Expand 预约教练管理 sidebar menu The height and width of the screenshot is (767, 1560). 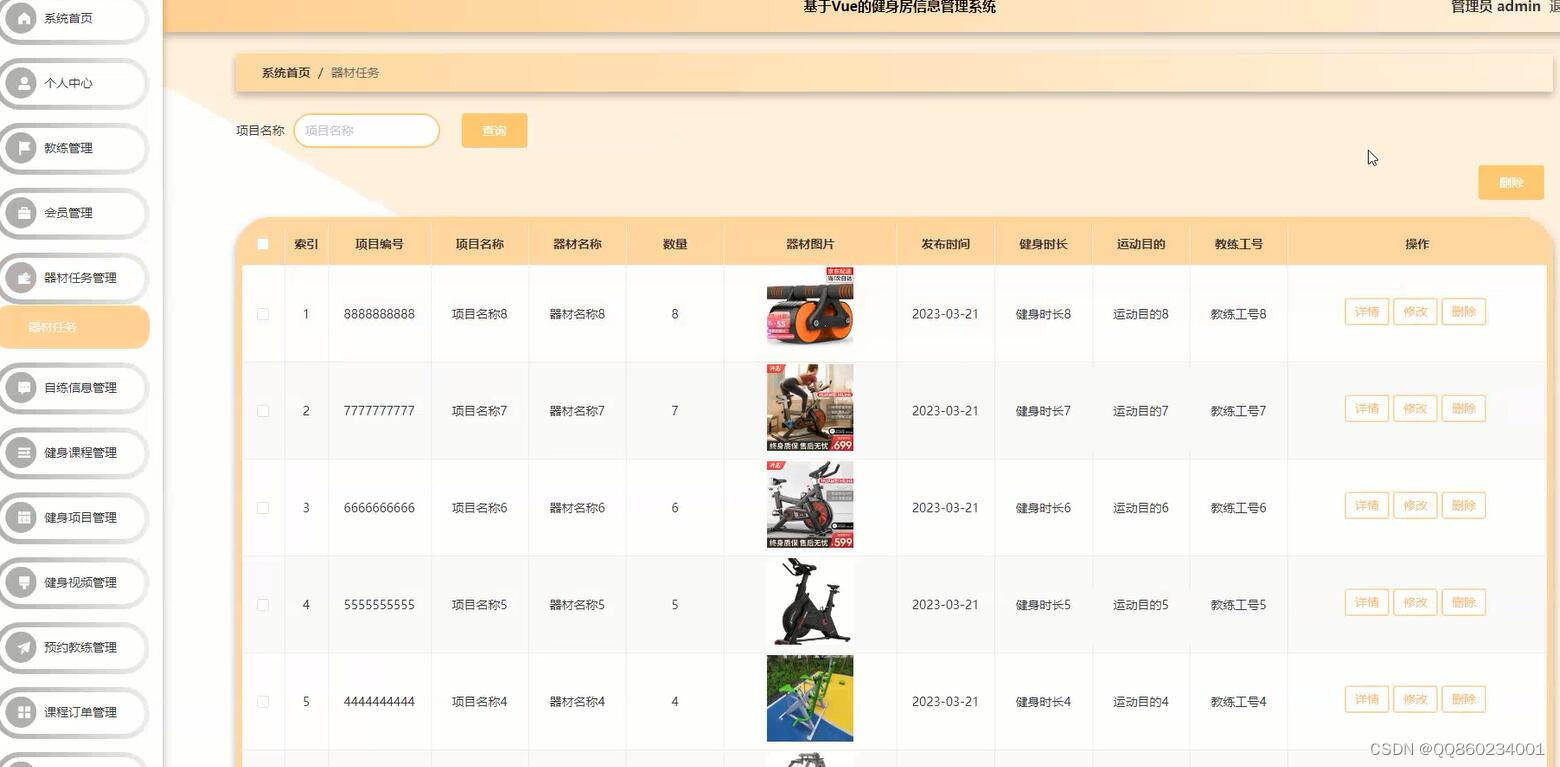74,648
